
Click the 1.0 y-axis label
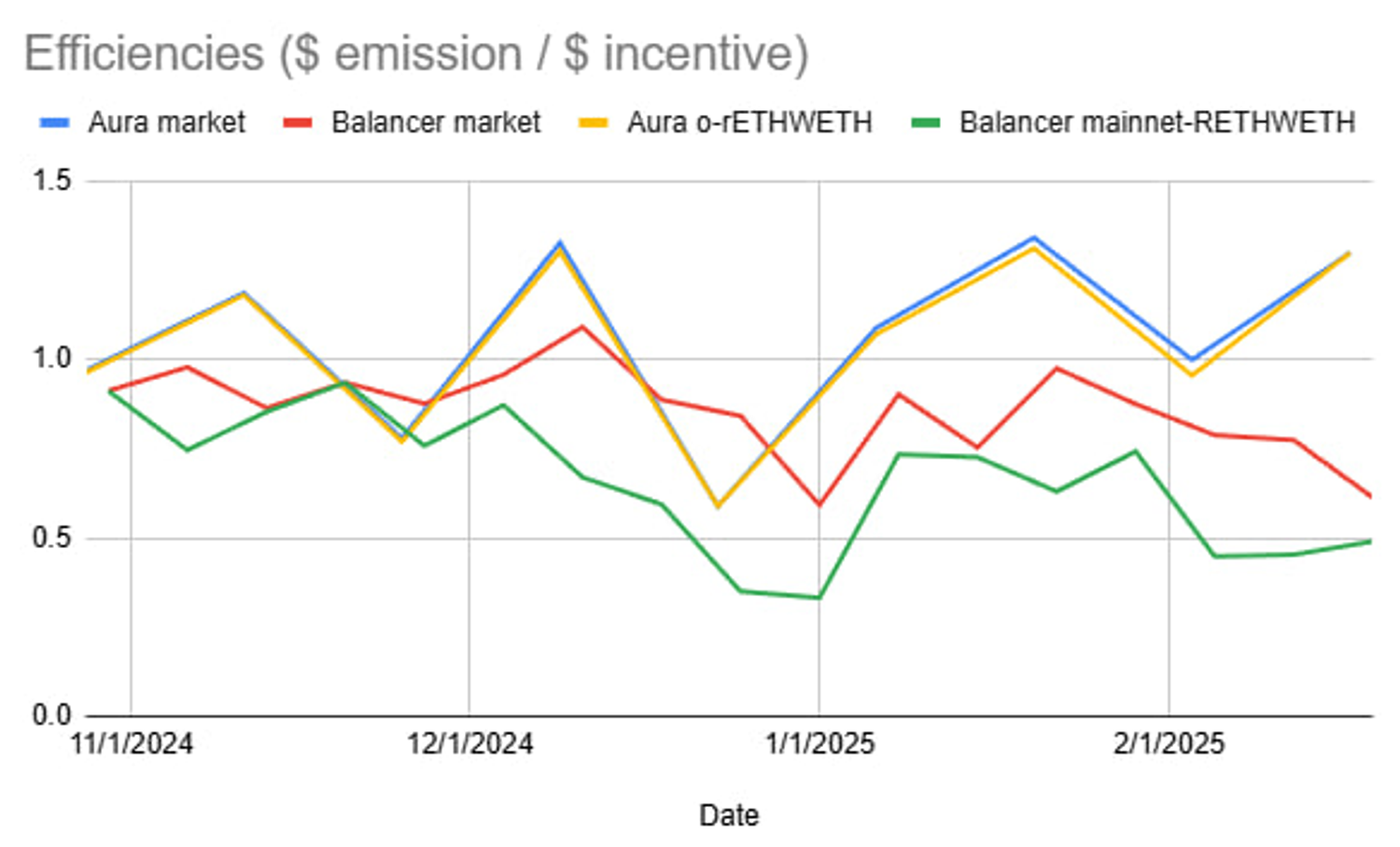tap(52, 358)
